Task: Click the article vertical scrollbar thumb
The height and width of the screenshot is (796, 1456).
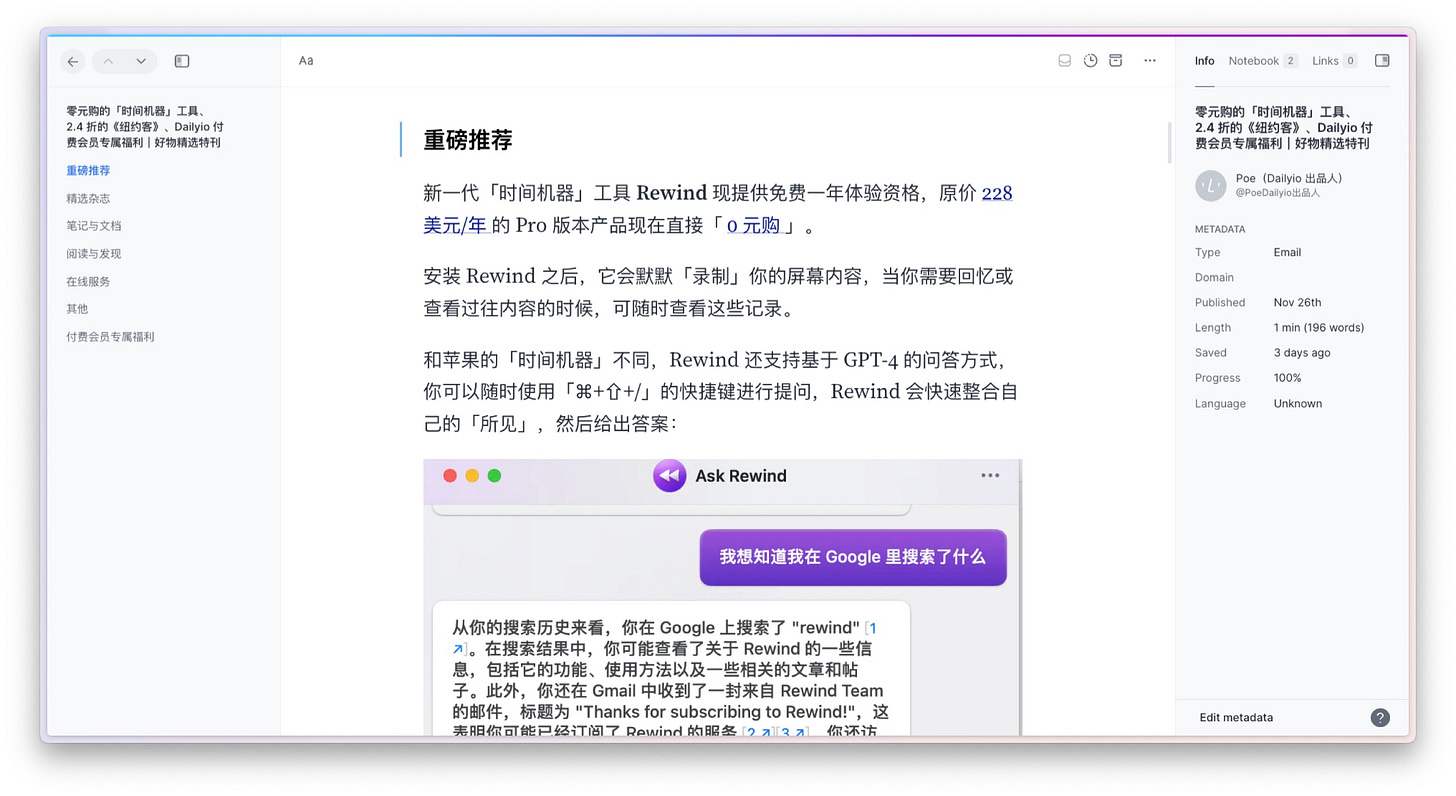Action: (1169, 143)
